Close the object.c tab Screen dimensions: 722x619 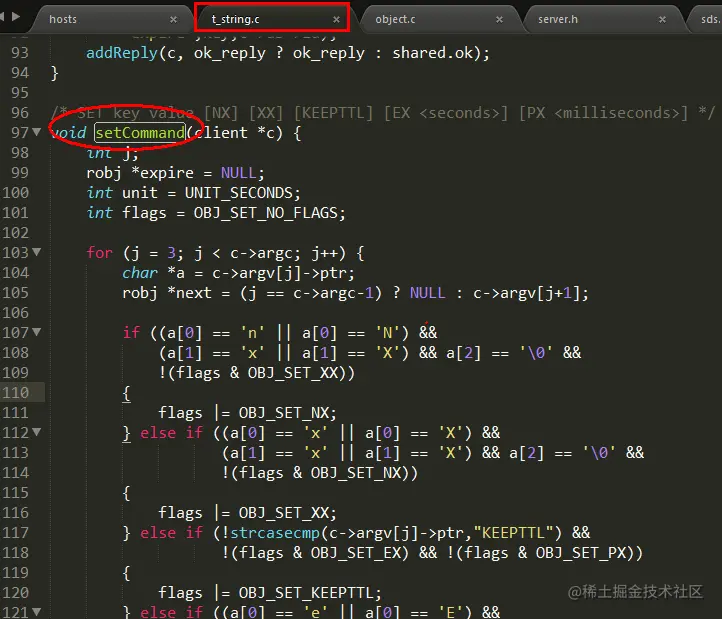(x=499, y=19)
